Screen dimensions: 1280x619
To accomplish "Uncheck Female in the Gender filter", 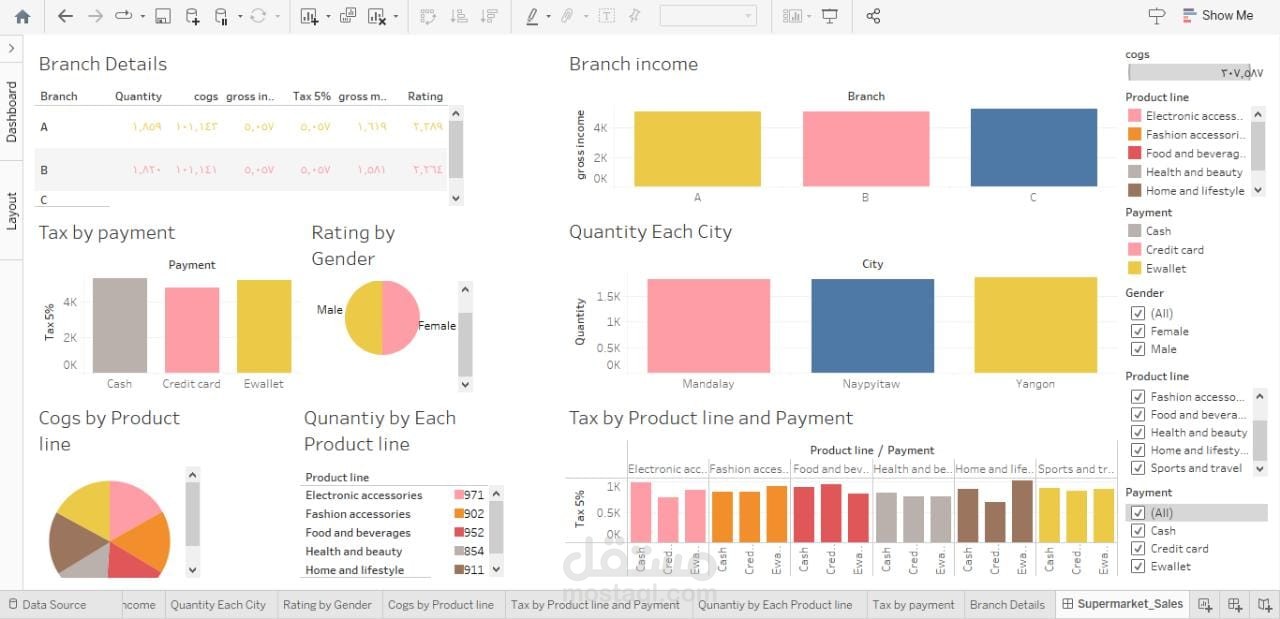I will [1138, 331].
